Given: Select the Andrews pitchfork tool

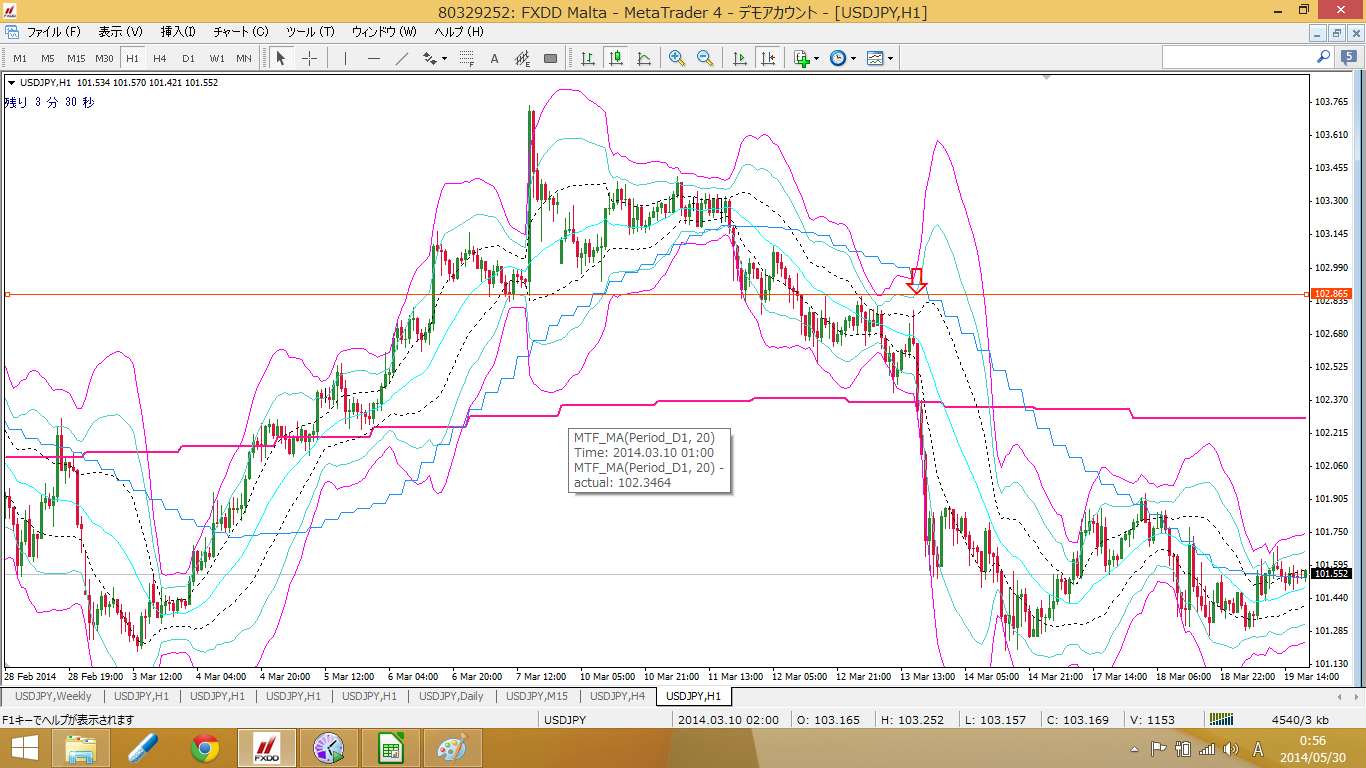Looking at the screenshot, I should point(522,58).
